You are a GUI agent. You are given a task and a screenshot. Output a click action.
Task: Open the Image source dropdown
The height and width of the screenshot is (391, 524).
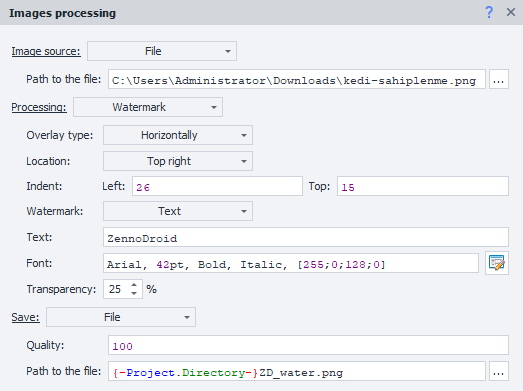coord(162,51)
